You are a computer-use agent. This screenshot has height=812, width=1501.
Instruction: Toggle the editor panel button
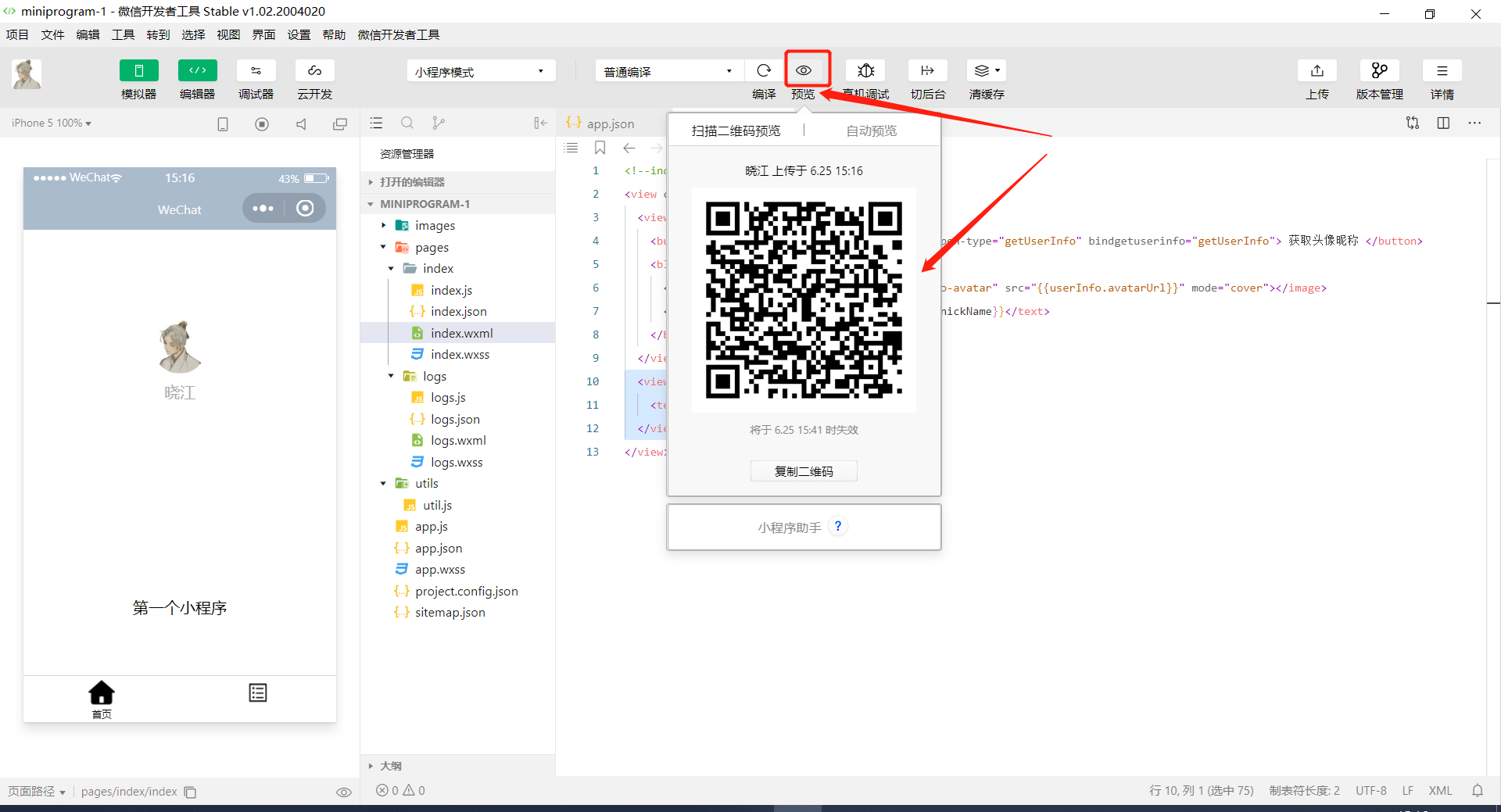pos(197,70)
